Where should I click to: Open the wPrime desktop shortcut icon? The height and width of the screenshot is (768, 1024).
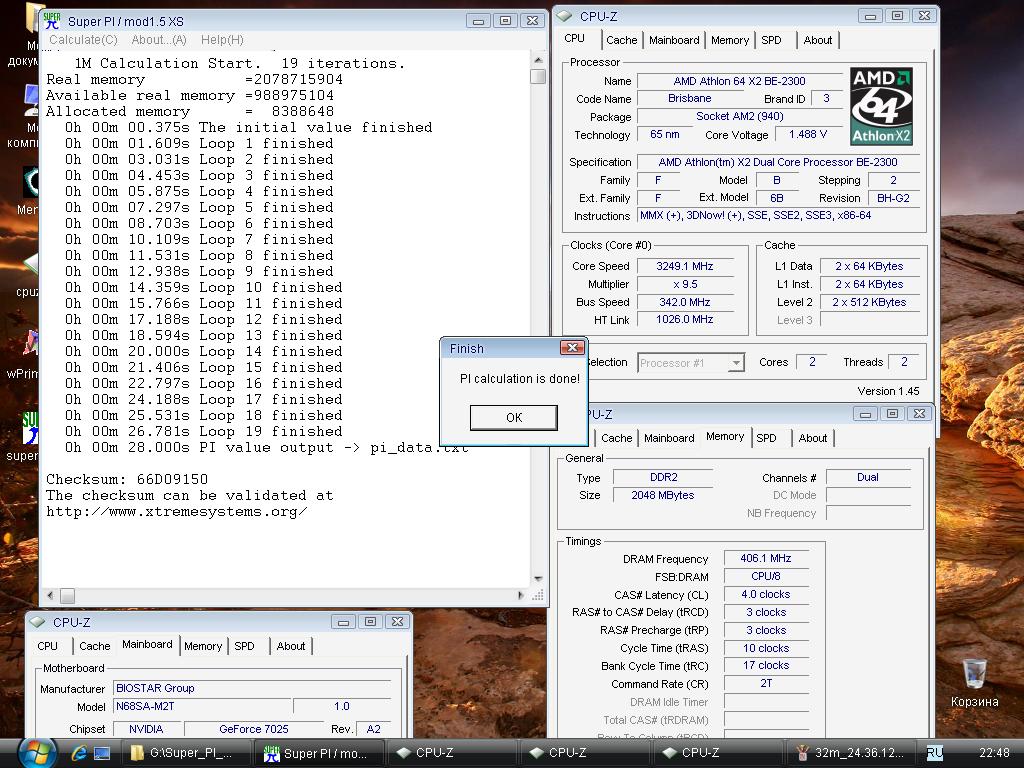click(x=29, y=343)
